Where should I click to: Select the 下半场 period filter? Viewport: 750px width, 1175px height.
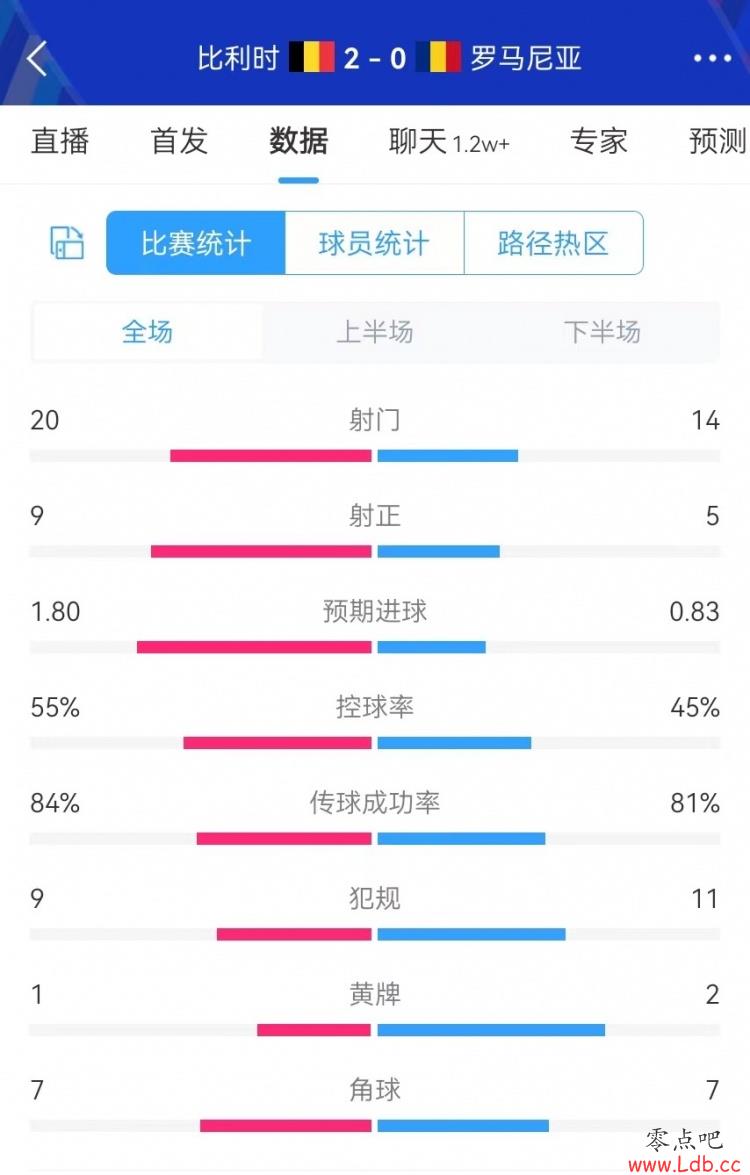pyautogui.click(x=602, y=331)
